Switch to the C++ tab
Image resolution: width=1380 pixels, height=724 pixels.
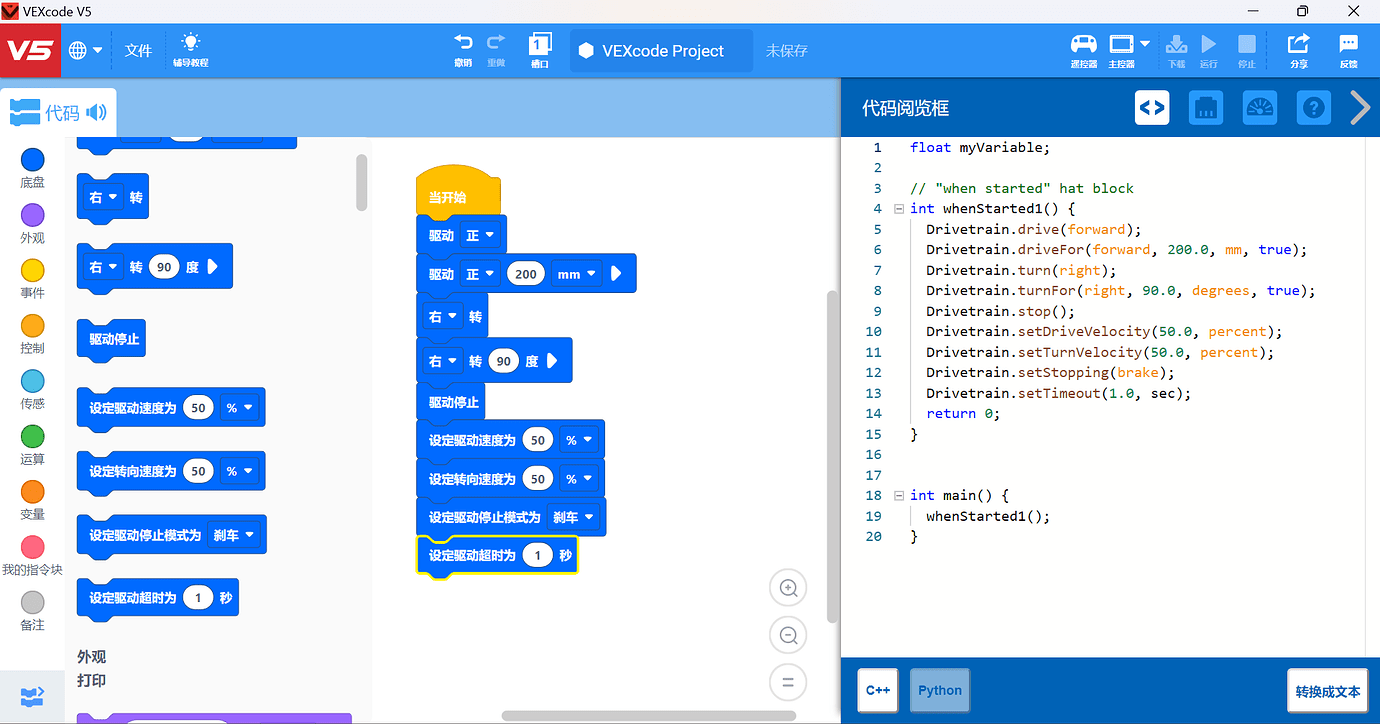click(x=877, y=690)
